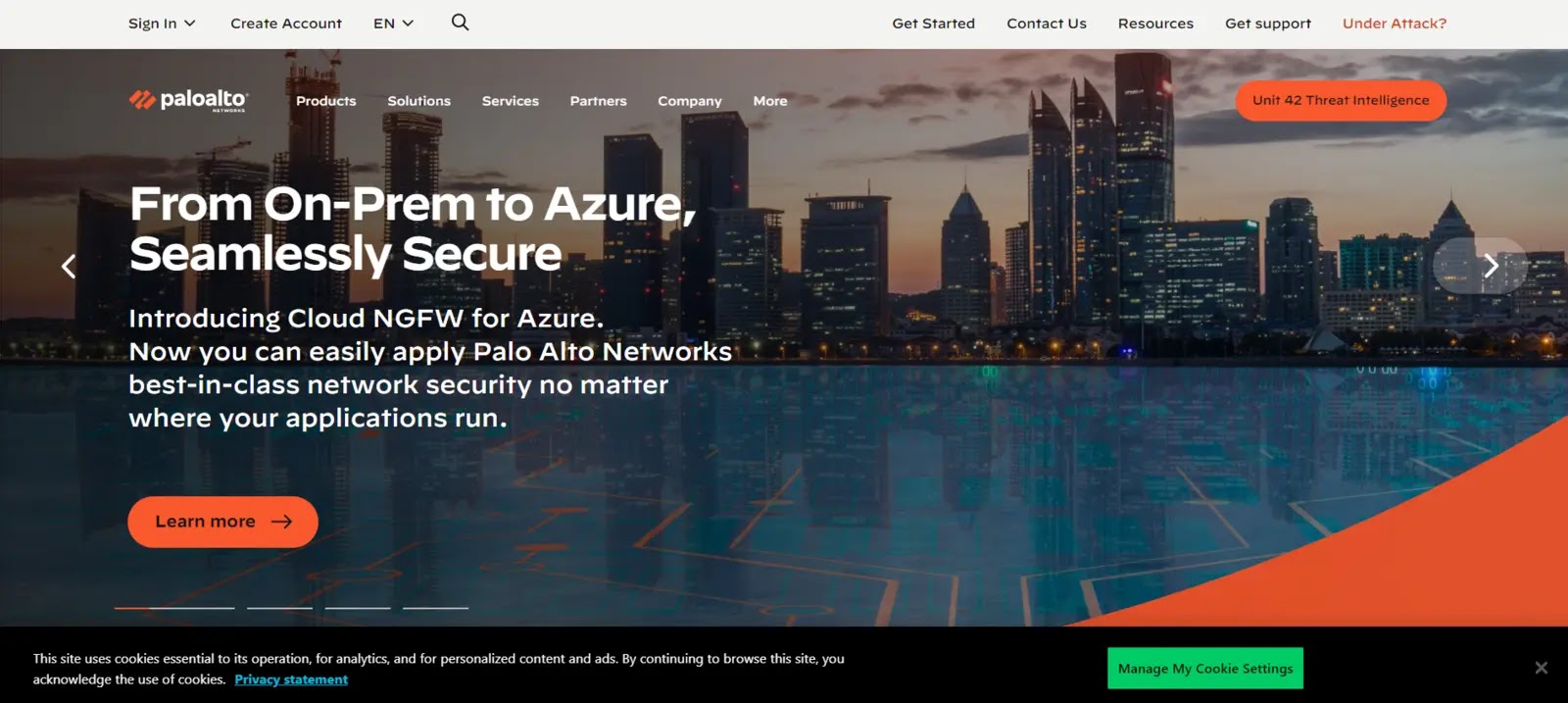Open the More menu
The height and width of the screenshot is (703, 1568).
[x=770, y=101]
